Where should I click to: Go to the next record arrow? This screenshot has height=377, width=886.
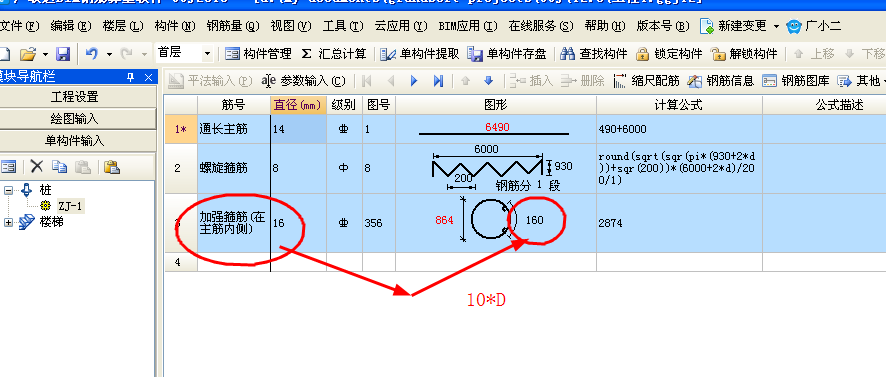(x=414, y=81)
